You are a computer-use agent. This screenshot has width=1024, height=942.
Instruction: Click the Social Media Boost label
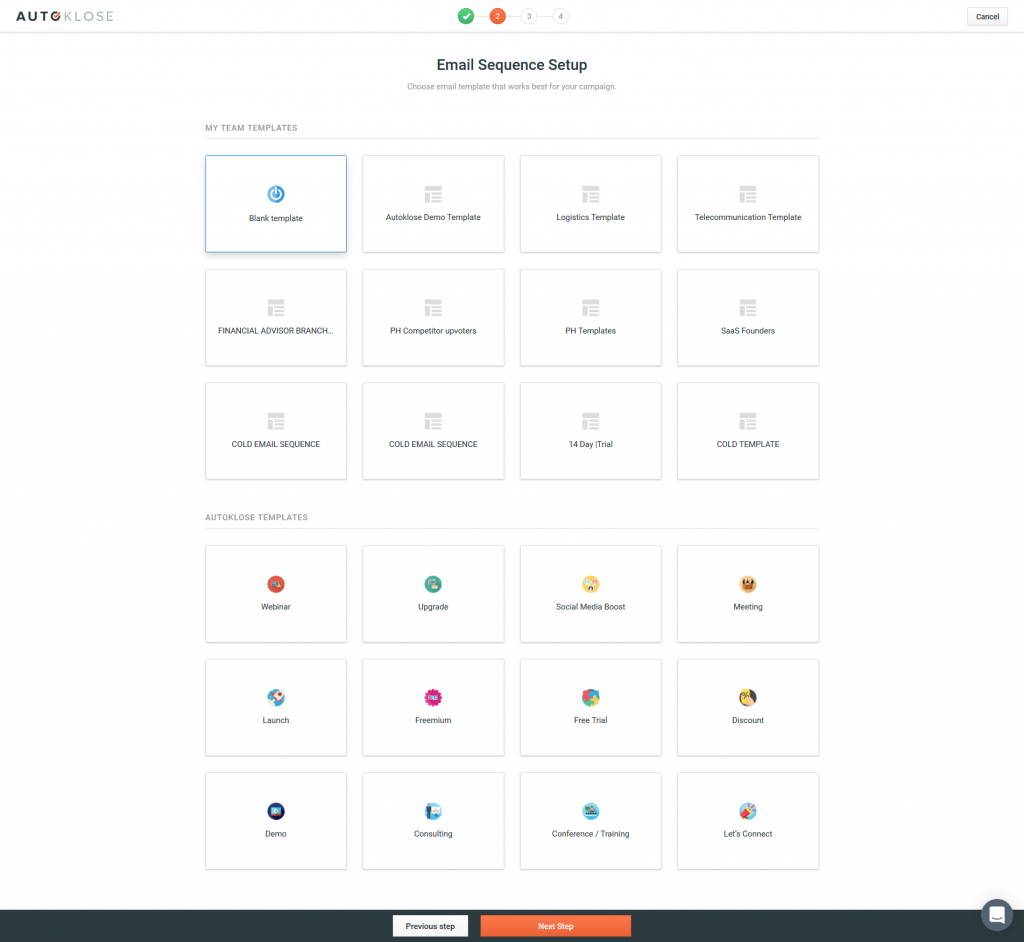(x=590, y=607)
